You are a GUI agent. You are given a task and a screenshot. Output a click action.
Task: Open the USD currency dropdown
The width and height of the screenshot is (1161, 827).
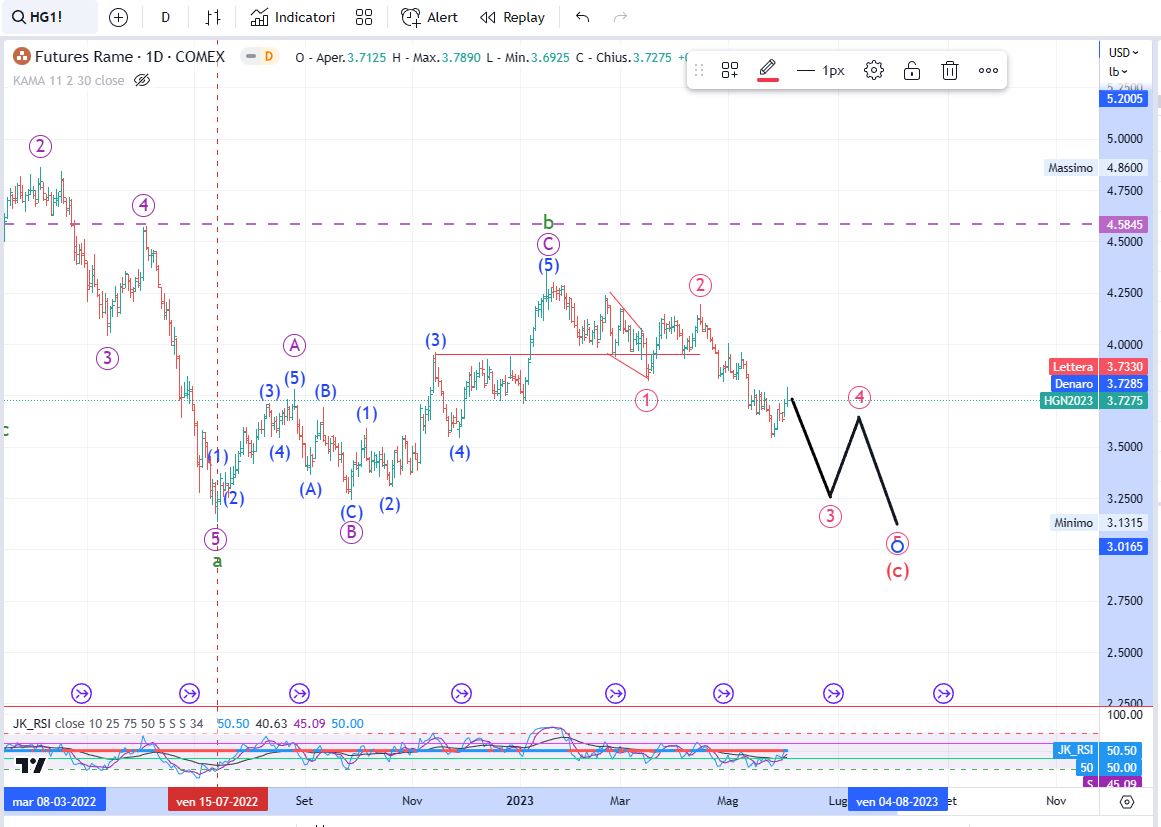(x=1123, y=53)
